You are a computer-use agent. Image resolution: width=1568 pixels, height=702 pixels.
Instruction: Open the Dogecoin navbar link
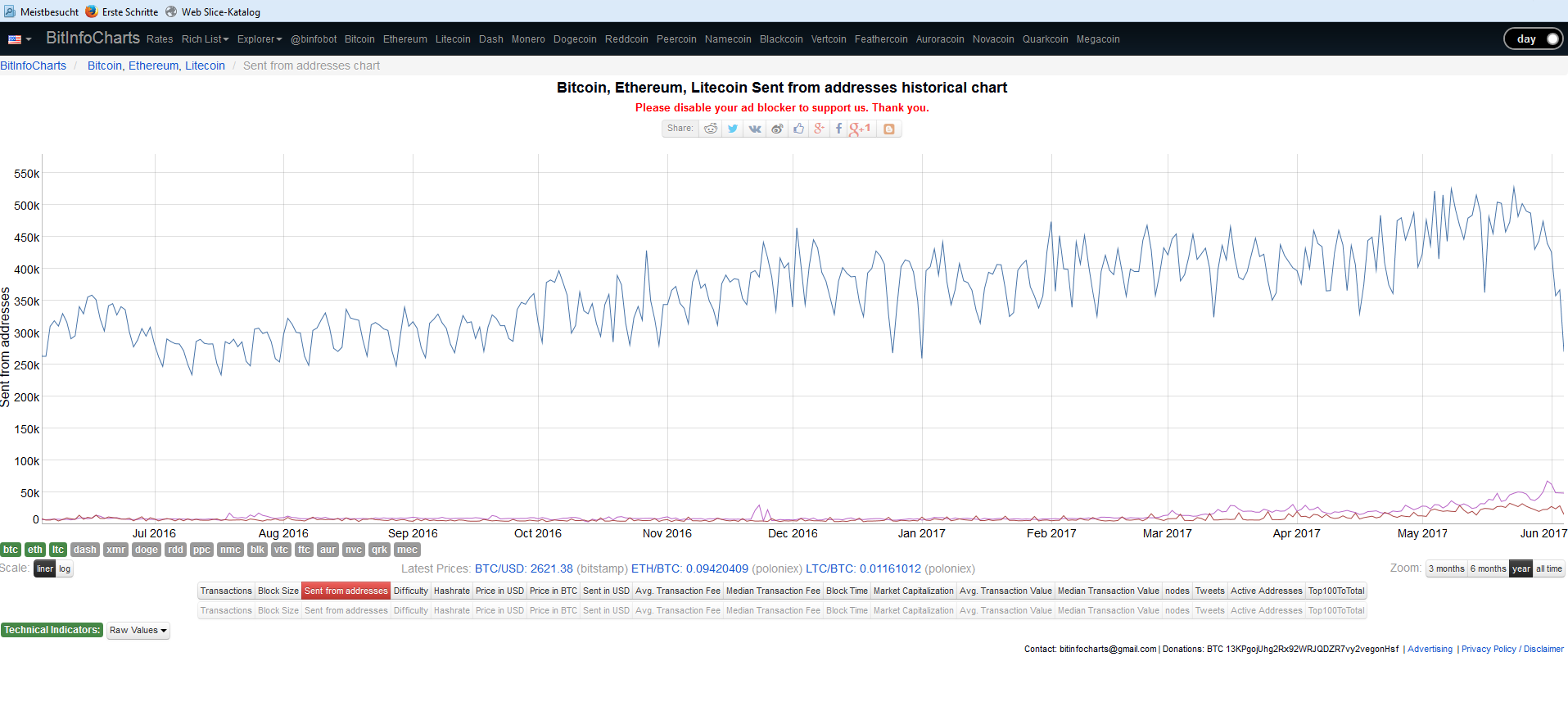575,39
